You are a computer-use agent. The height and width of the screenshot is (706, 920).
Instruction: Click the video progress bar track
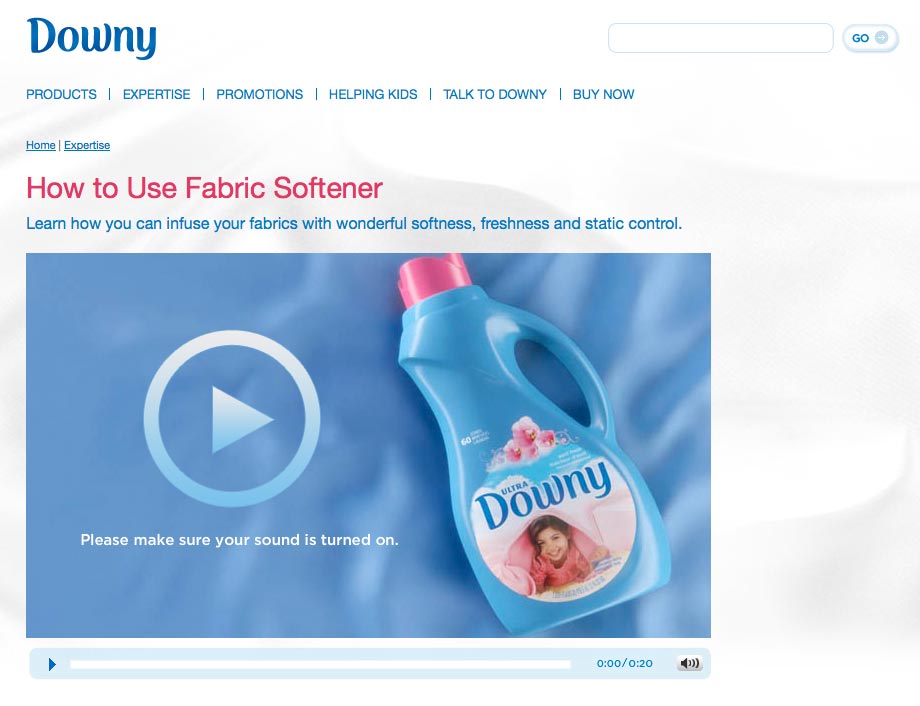(x=320, y=664)
